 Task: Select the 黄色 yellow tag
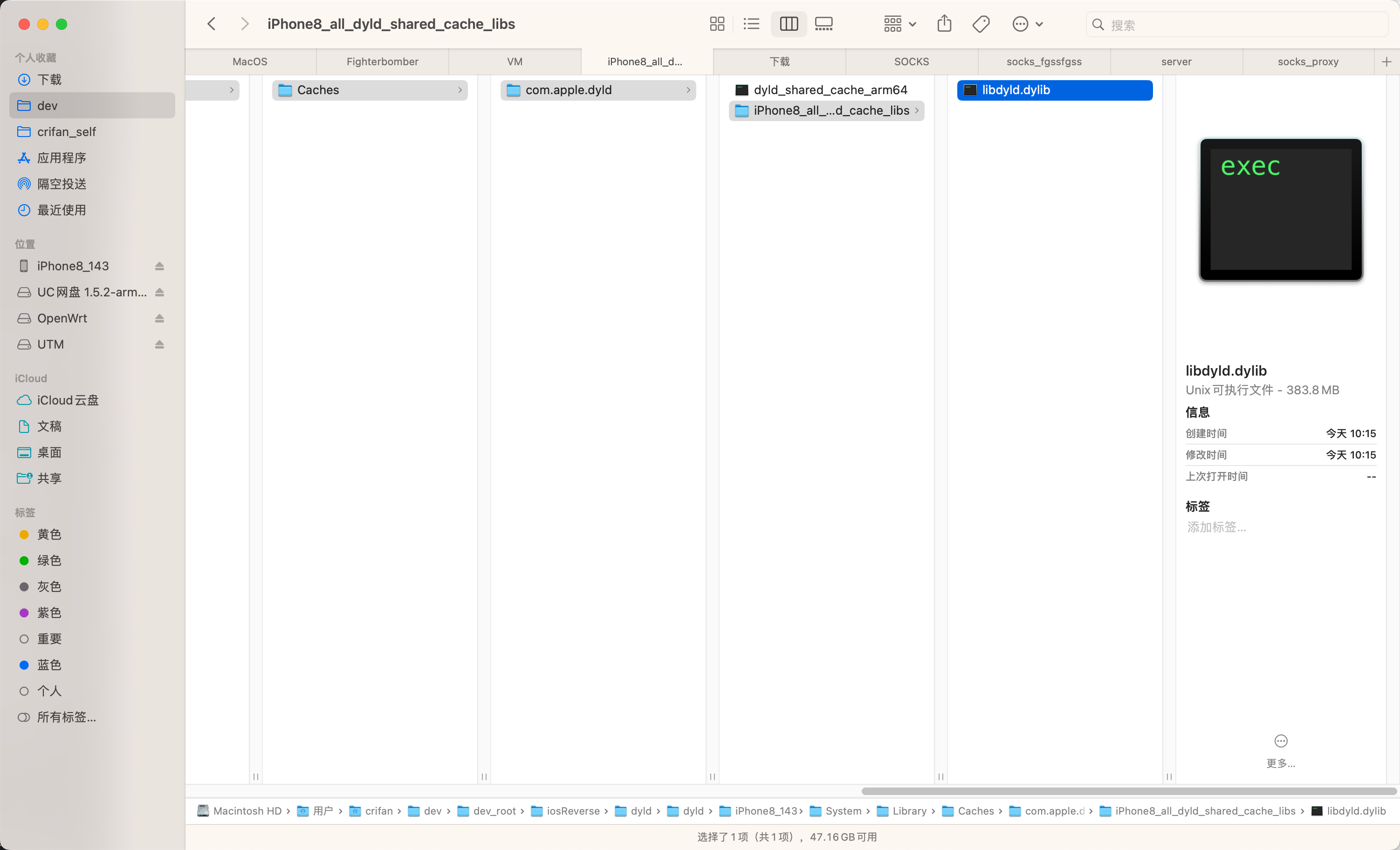click(x=92, y=534)
